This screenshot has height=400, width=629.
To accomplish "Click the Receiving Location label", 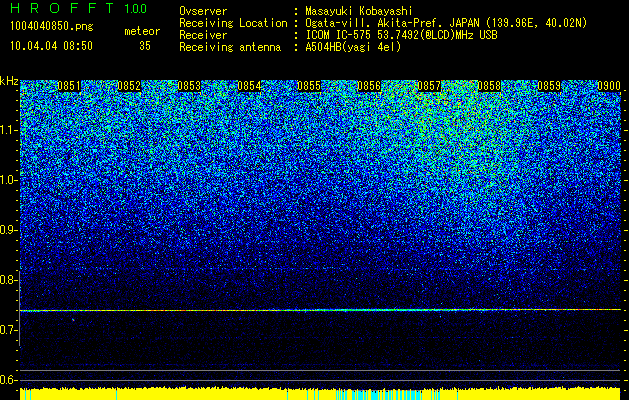I will tap(233, 23).
